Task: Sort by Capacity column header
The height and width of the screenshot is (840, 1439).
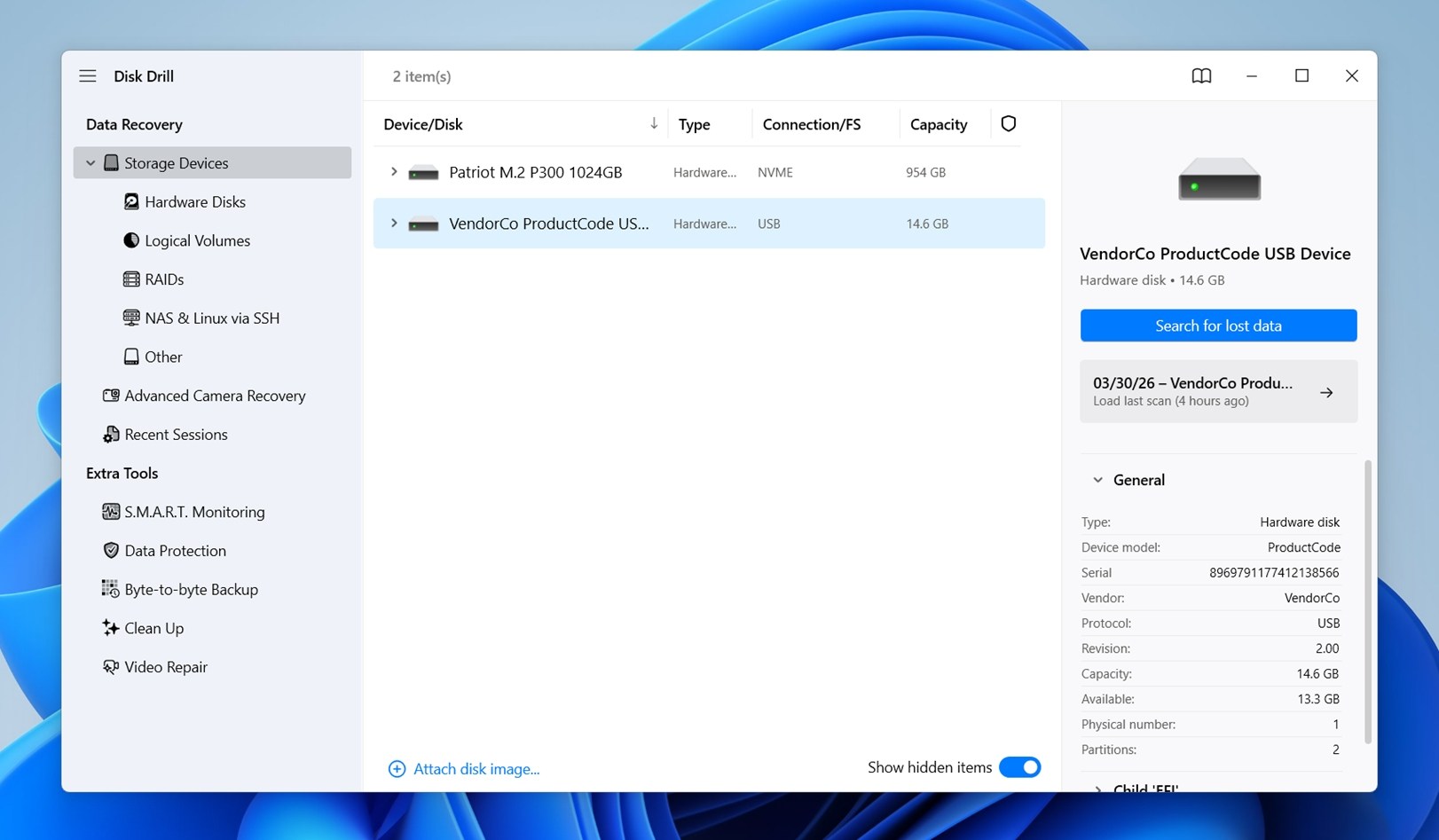Action: [939, 124]
